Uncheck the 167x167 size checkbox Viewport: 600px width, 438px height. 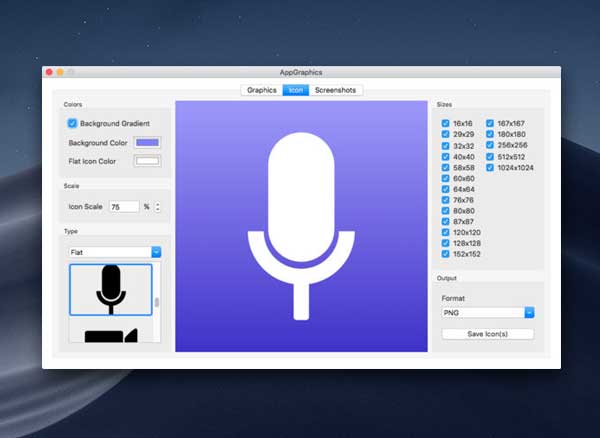point(490,123)
